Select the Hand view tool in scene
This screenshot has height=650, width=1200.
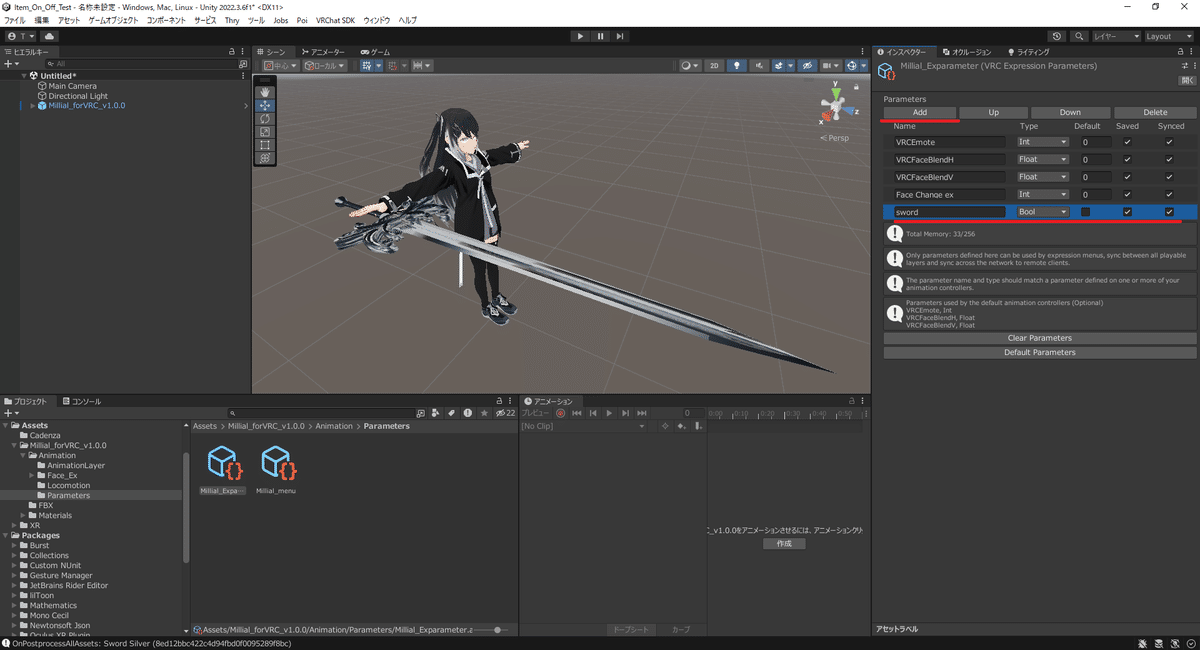click(265, 92)
